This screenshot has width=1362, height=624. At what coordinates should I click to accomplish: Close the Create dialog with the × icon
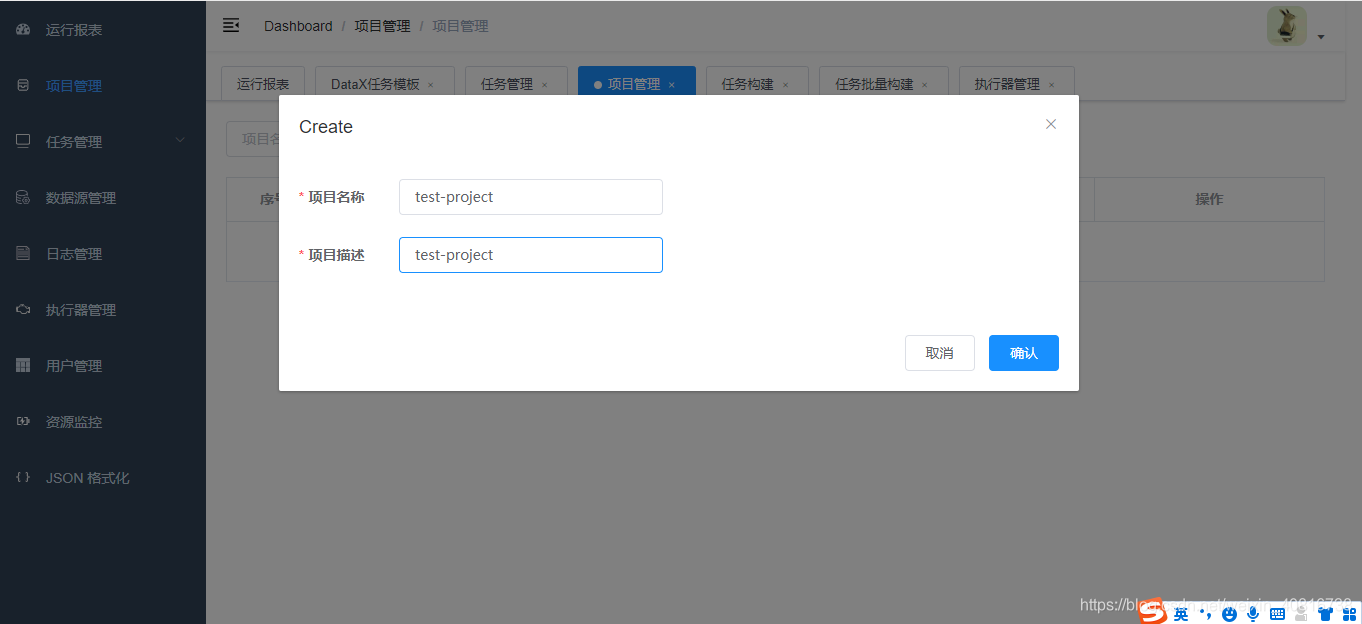coord(1050,123)
